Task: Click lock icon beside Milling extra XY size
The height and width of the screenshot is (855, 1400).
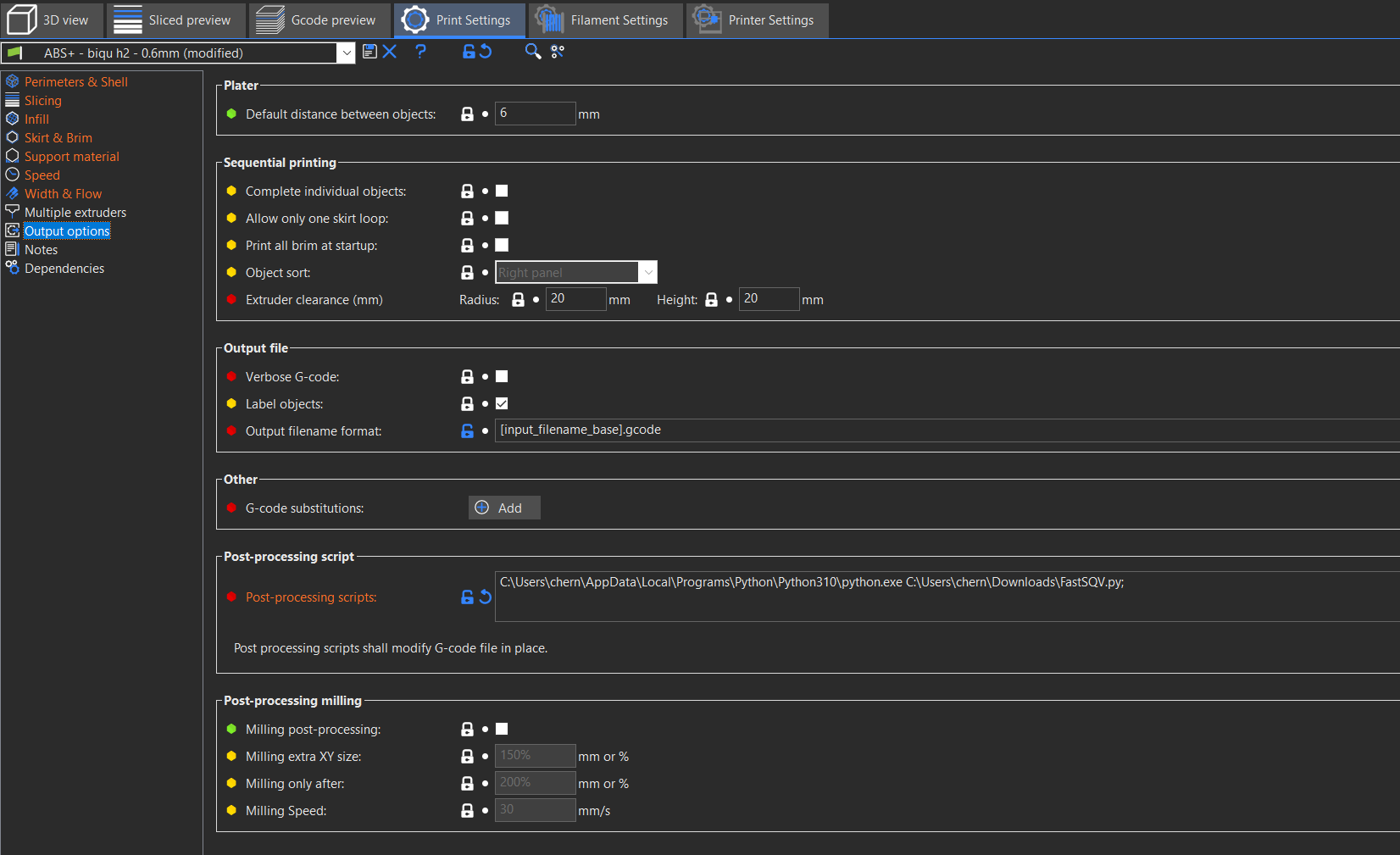Action: (467, 757)
